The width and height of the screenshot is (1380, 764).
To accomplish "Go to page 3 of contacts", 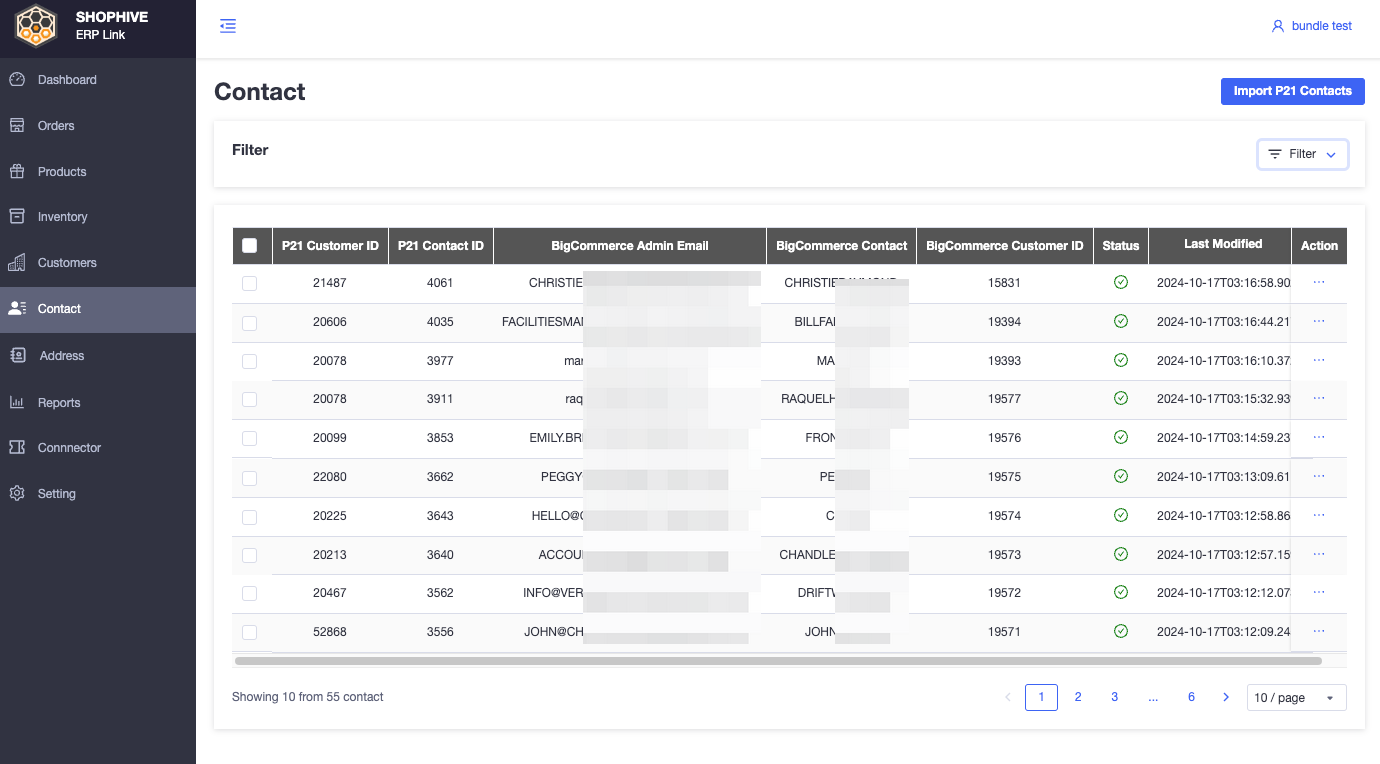I will (x=1115, y=697).
